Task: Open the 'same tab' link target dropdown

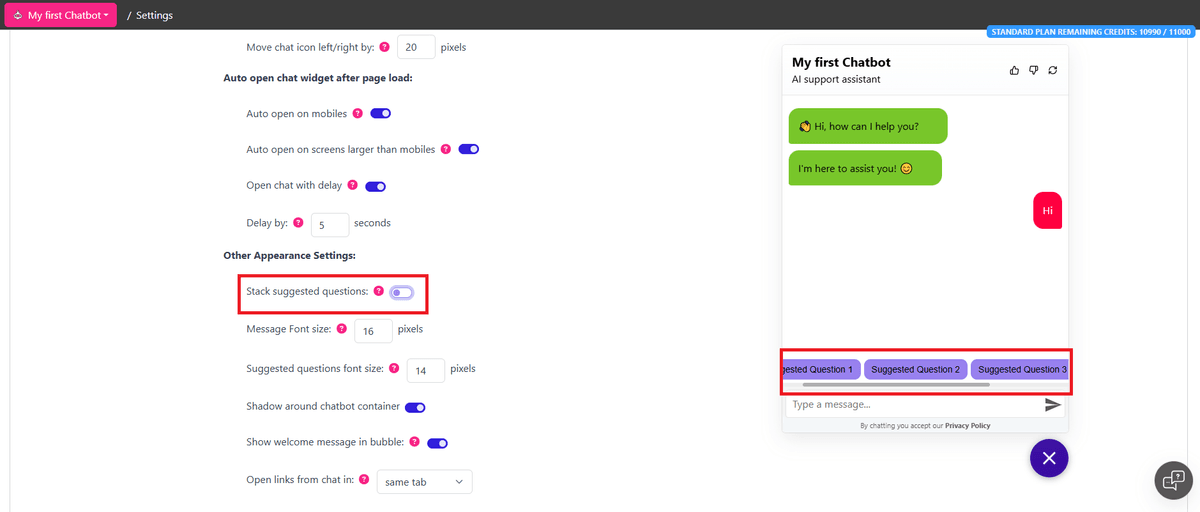Action: (x=424, y=482)
